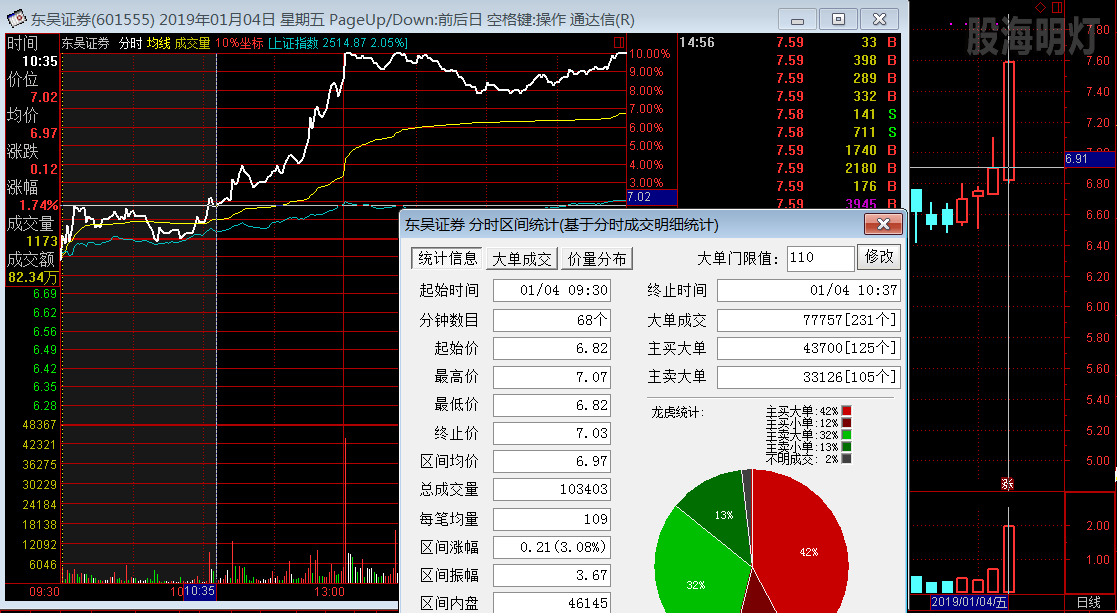Click the 711 sell tick entry
The height and width of the screenshot is (613, 1117).
pyautogui.click(x=864, y=132)
